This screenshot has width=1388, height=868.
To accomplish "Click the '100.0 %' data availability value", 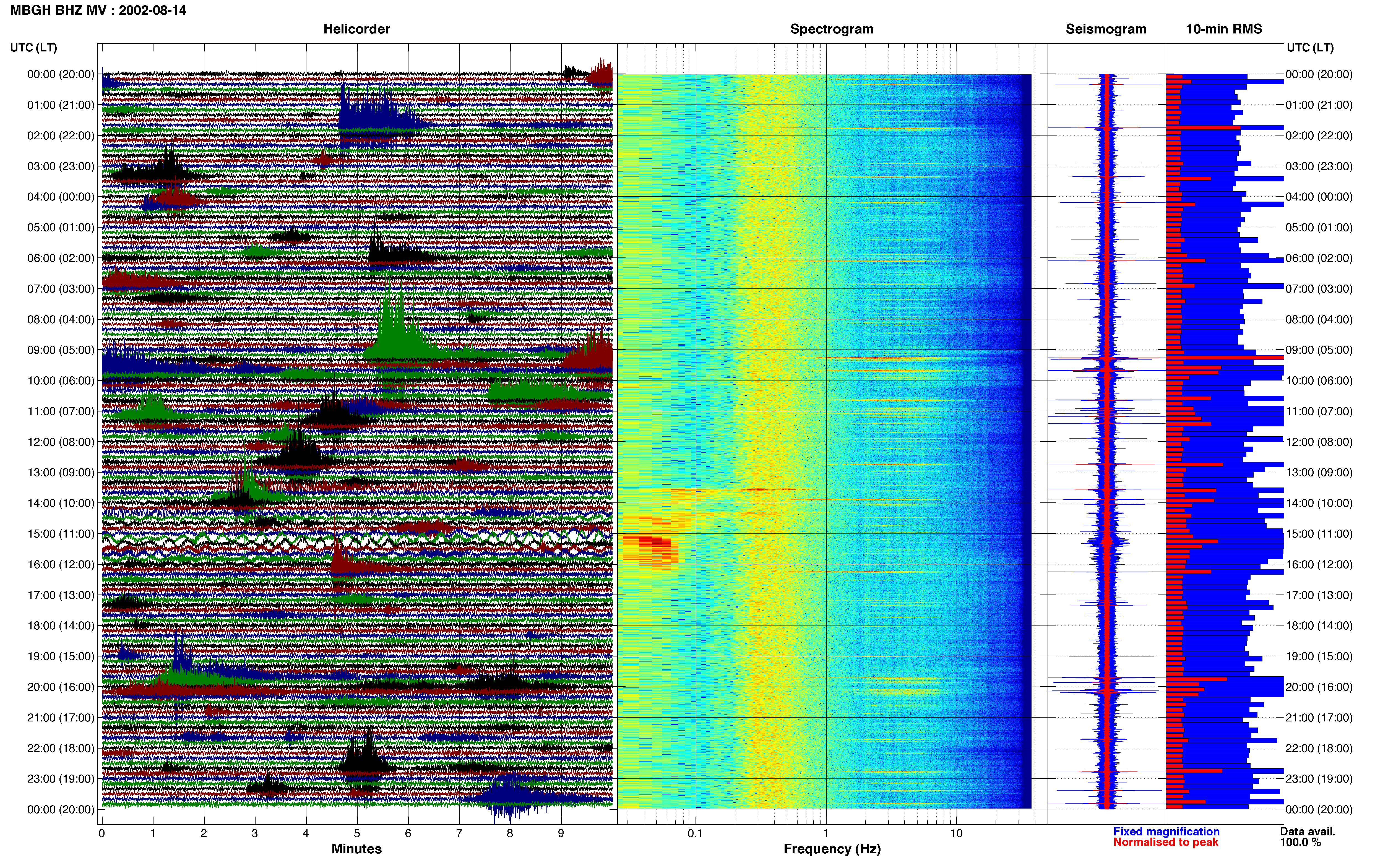I will (1300, 842).
